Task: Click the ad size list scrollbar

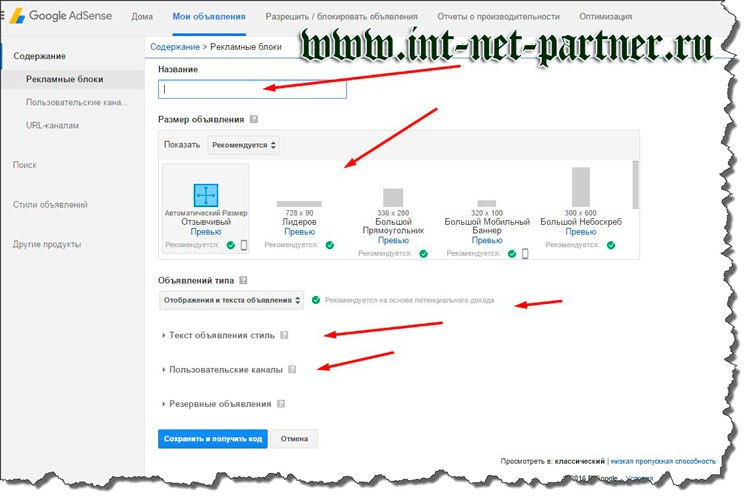Action: (x=635, y=185)
